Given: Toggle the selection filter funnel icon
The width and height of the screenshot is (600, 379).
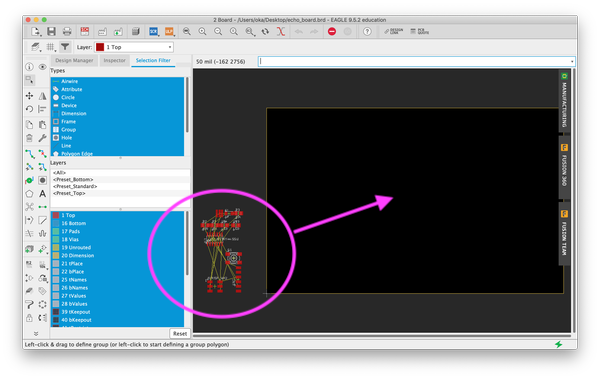Looking at the screenshot, I should click(65, 47).
